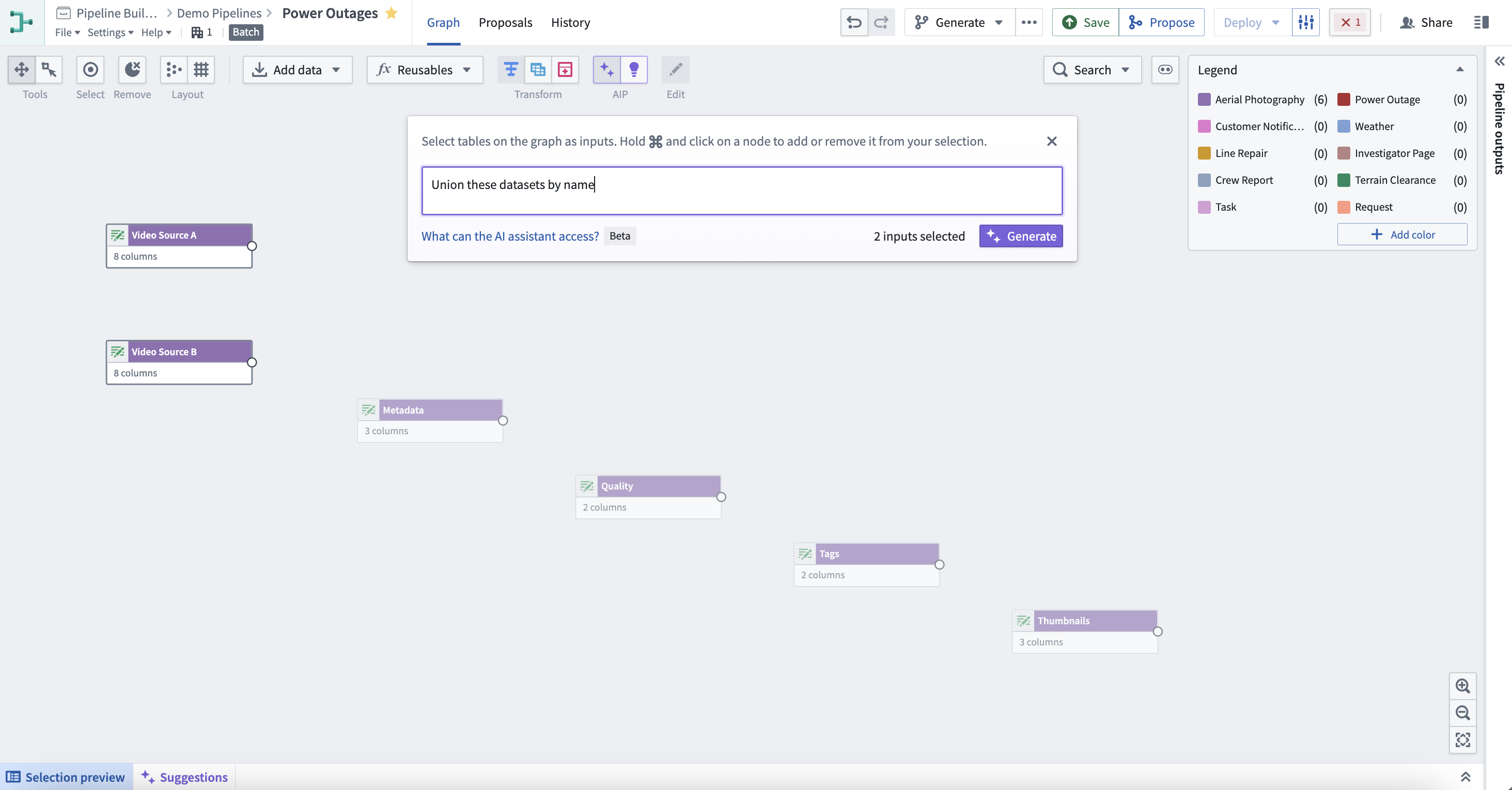Screen dimensions: 1512x790
Task: Click the Select target icon
Action: click(x=90, y=70)
